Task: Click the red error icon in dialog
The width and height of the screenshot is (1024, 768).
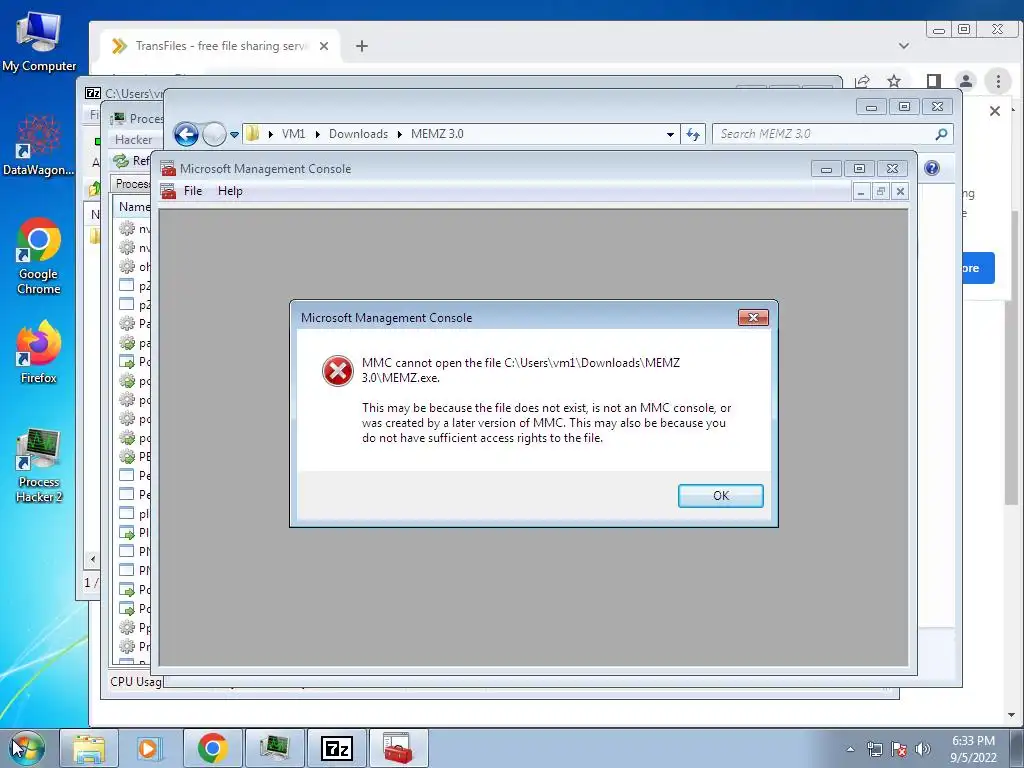Action: (x=338, y=371)
